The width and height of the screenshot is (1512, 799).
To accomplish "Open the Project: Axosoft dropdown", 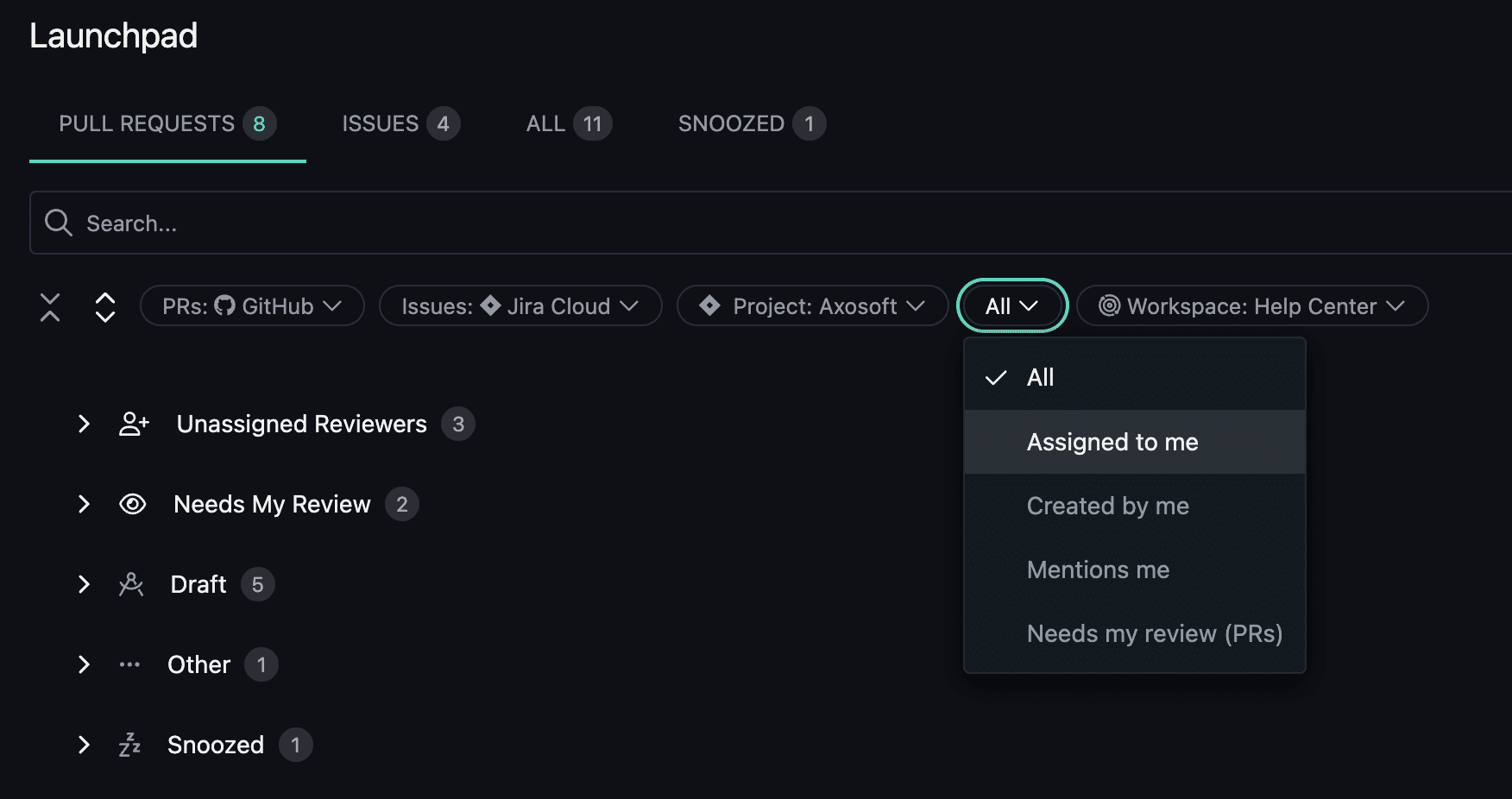I will (812, 305).
